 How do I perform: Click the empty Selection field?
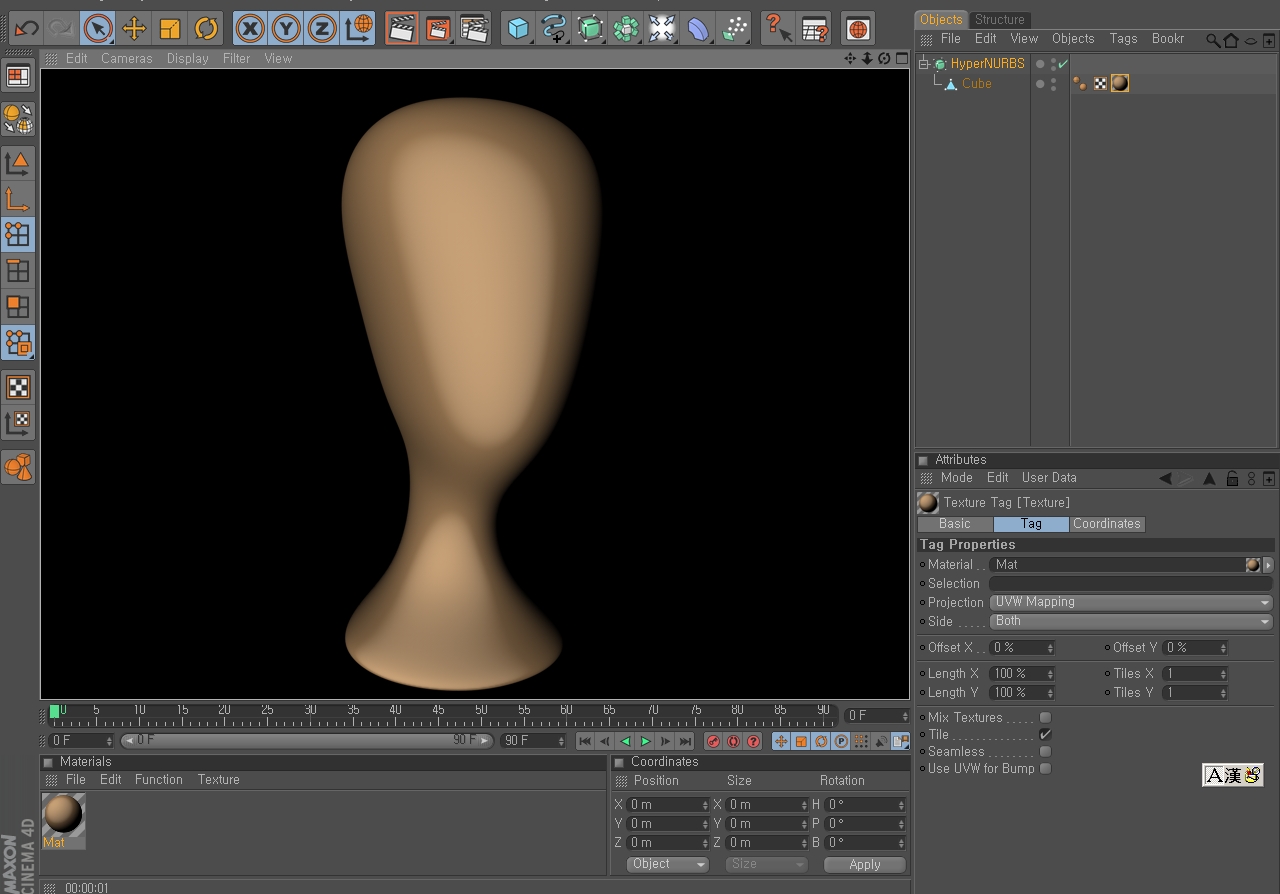pos(1131,584)
